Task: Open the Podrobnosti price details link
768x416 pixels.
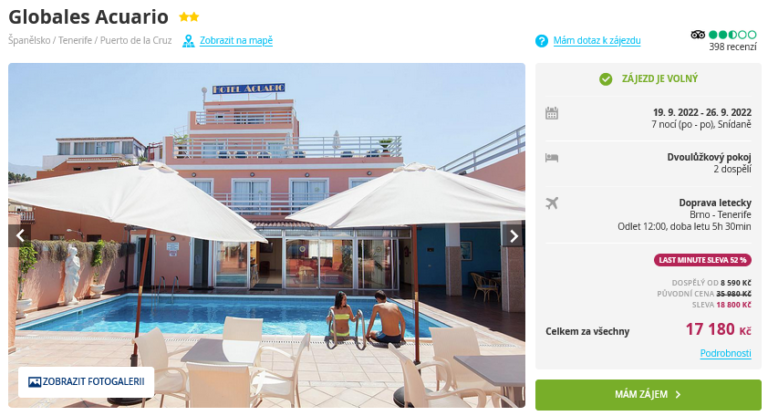Action: pos(725,353)
